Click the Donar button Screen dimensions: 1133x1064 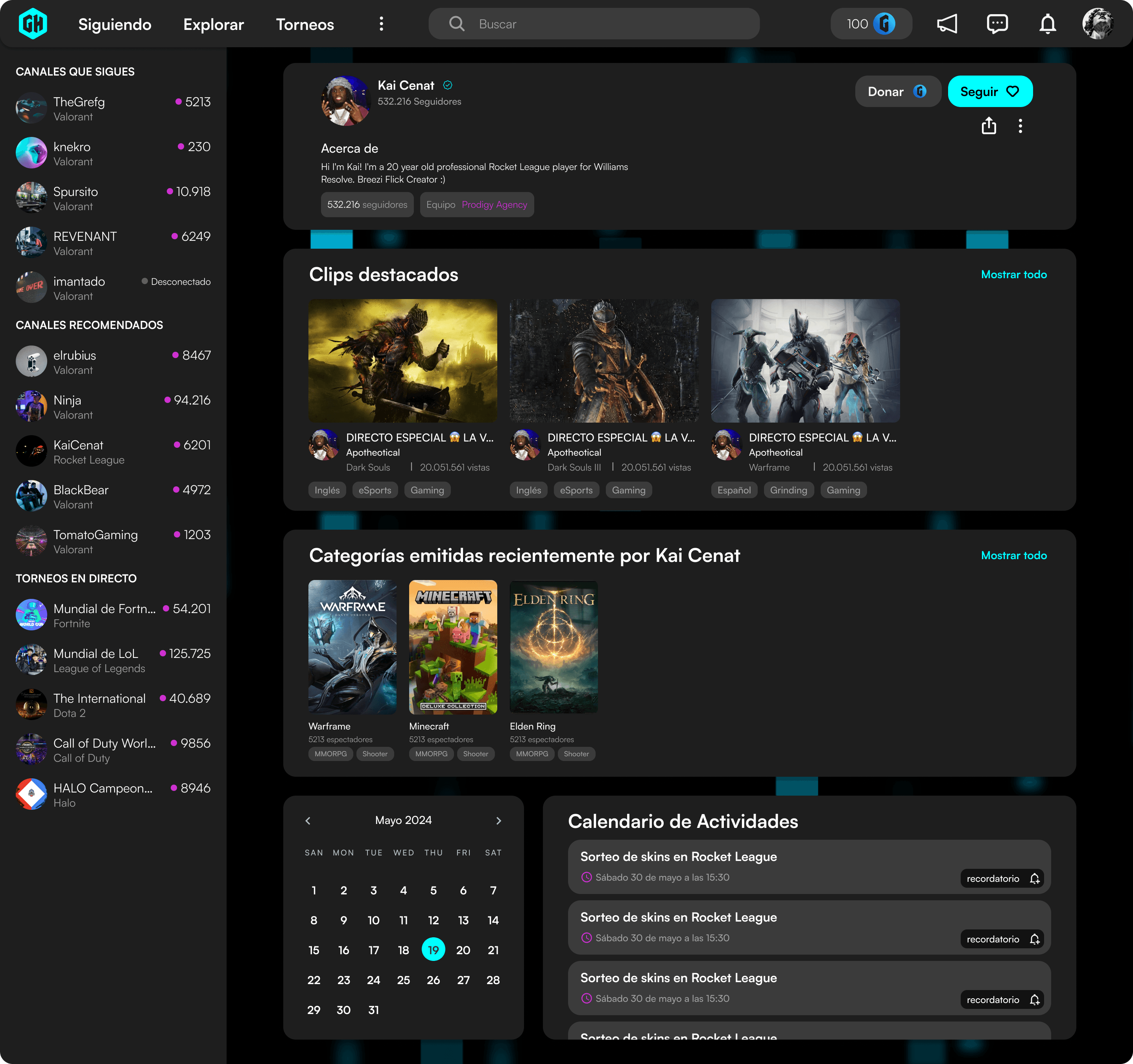pos(898,91)
